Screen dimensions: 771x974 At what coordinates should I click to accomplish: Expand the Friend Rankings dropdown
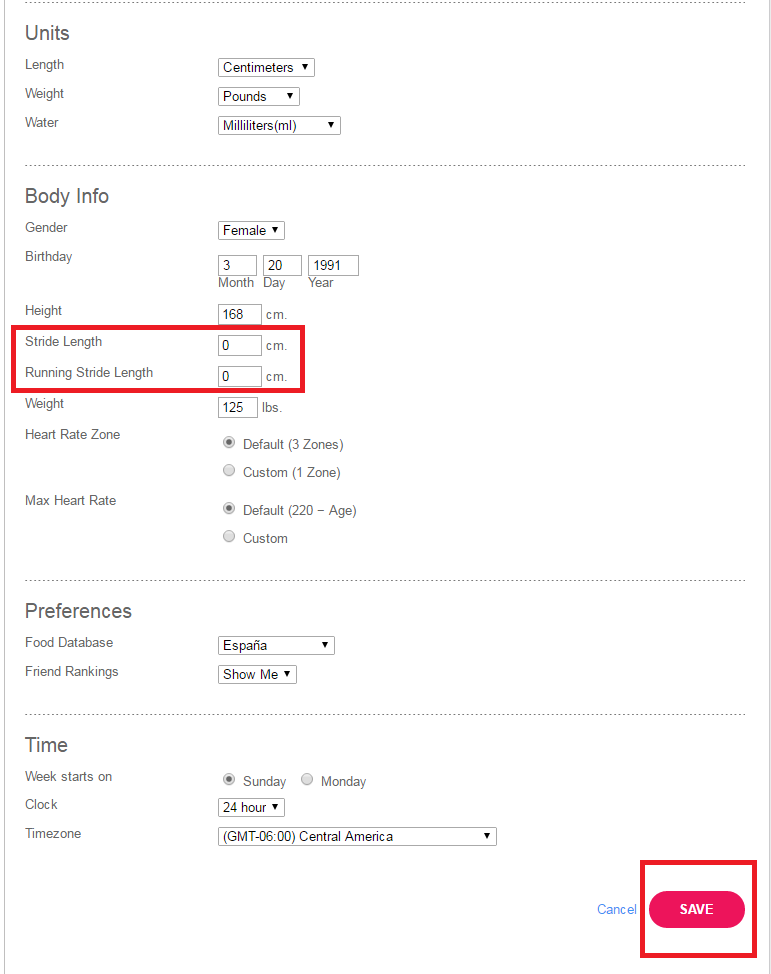pyautogui.click(x=257, y=675)
